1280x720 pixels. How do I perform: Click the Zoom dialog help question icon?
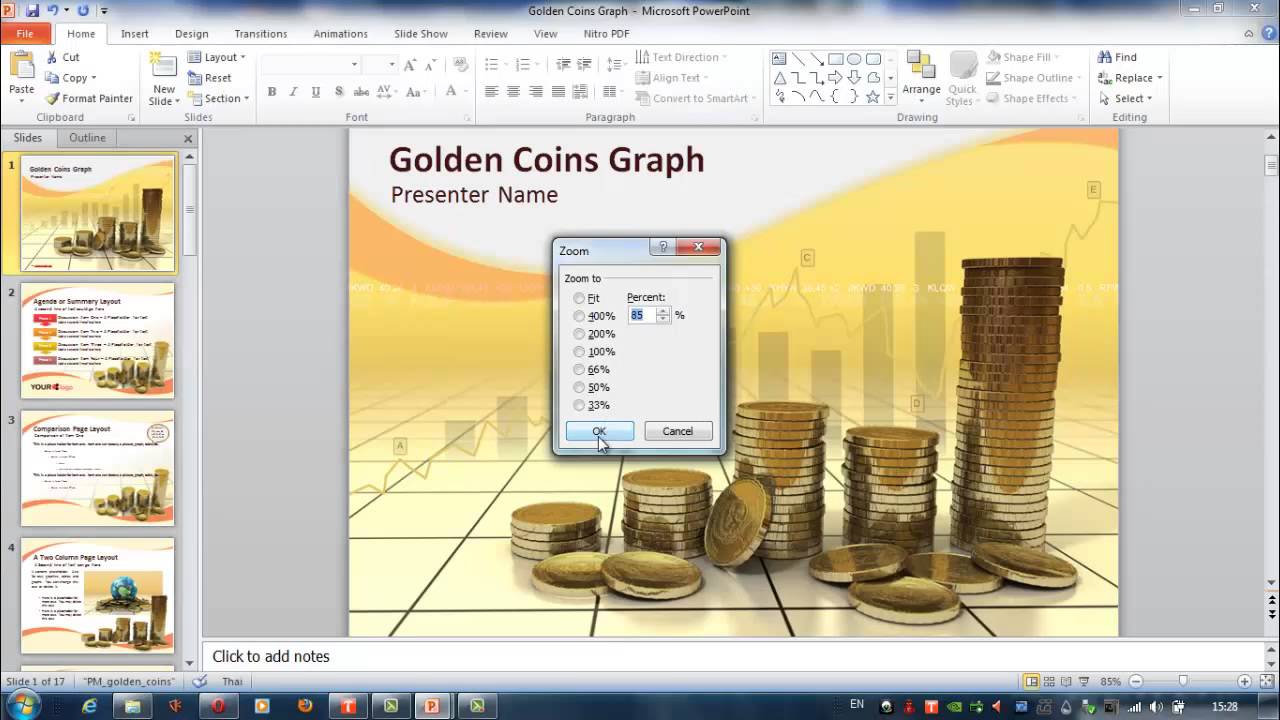662,246
